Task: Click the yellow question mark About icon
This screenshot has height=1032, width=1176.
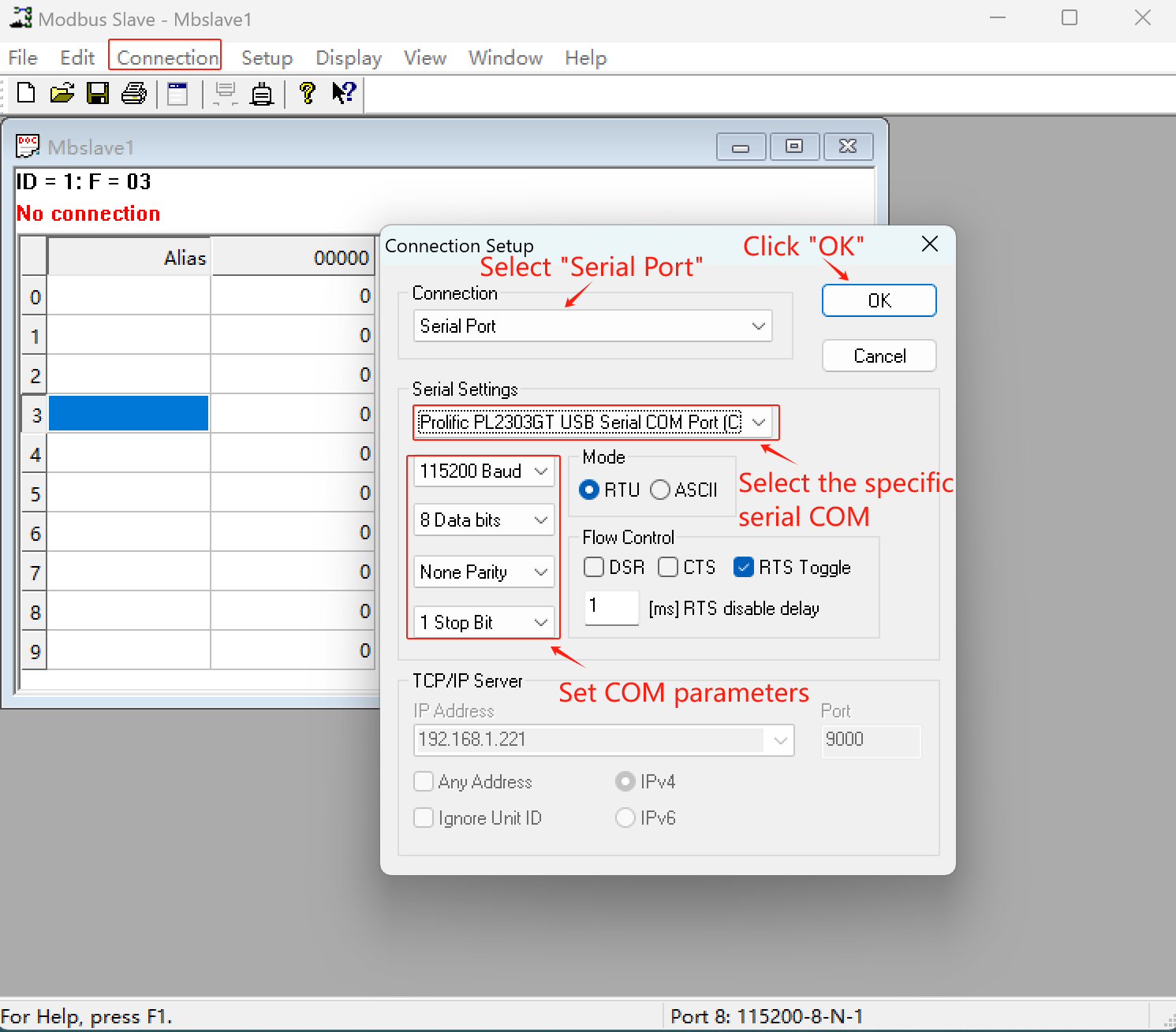Action: [x=308, y=93]
